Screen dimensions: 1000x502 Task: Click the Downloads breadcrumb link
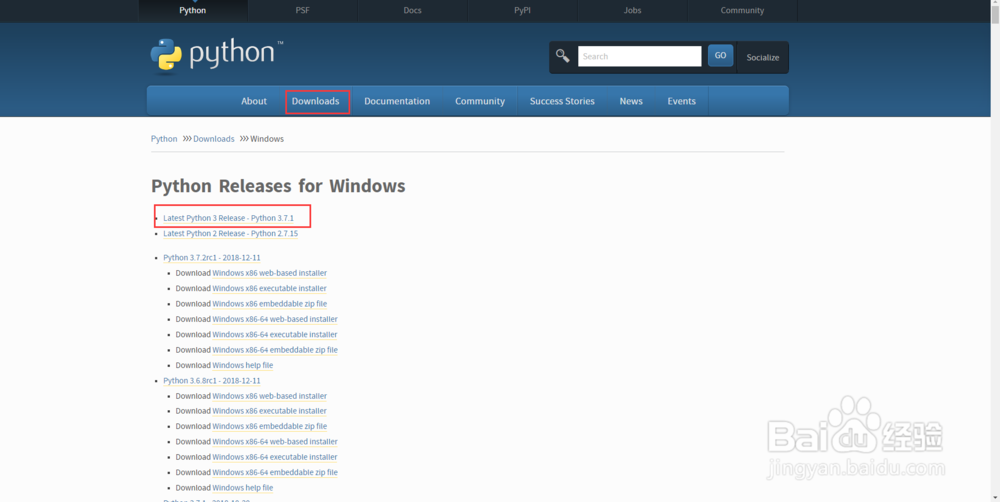tap(214, 138)
